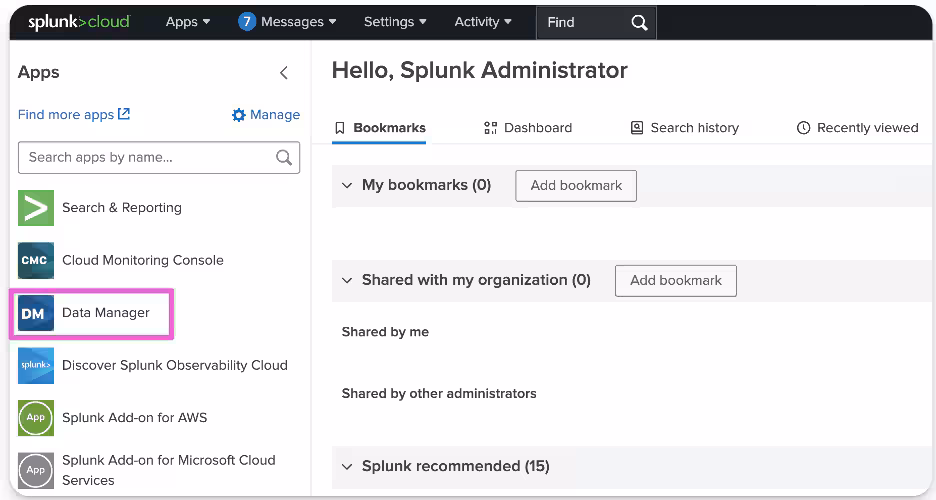936x500 pixels.
Task: Click the splunk>cloud logo
Action: [x=78, y=22]
